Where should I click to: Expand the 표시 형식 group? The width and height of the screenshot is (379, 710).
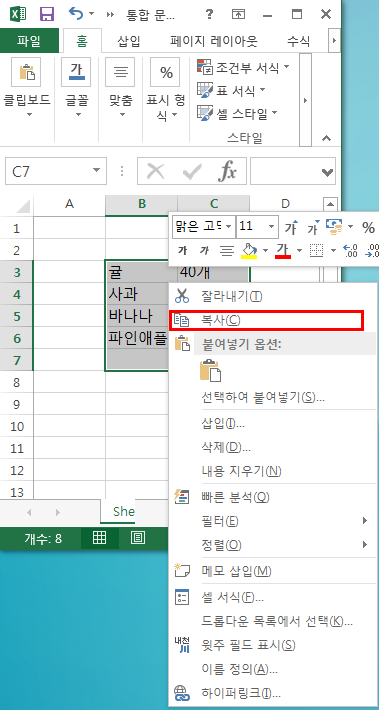(x=165, y=91)
